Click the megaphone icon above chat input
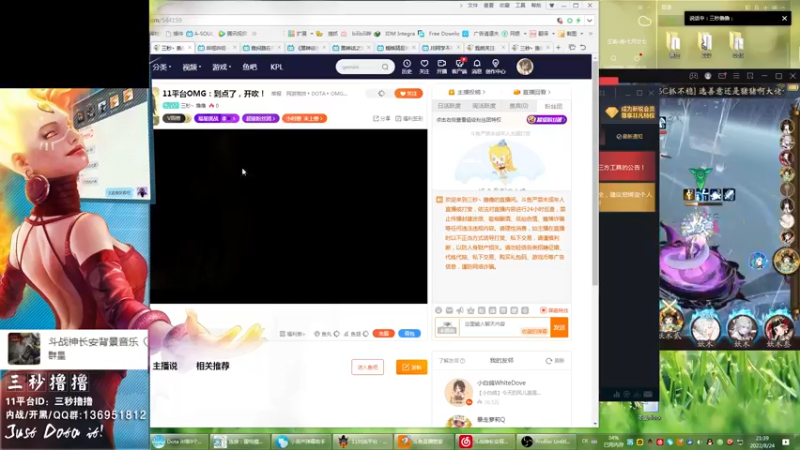 pyautogui.click(x=460, y=310)
